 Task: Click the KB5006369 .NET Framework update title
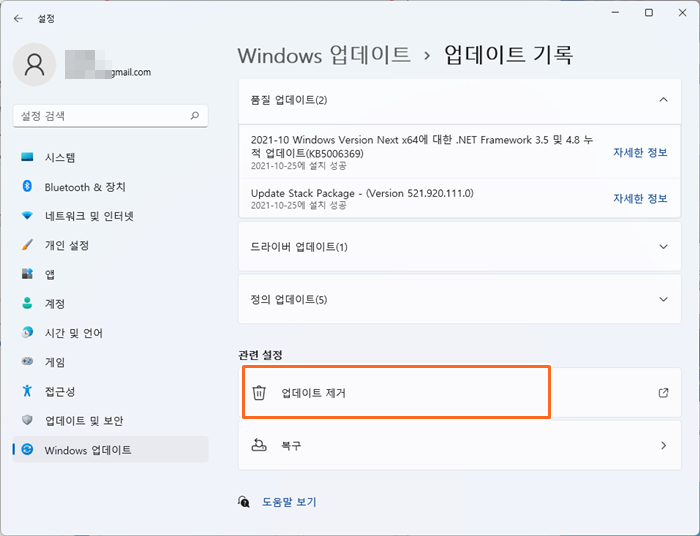pos(421,146)
